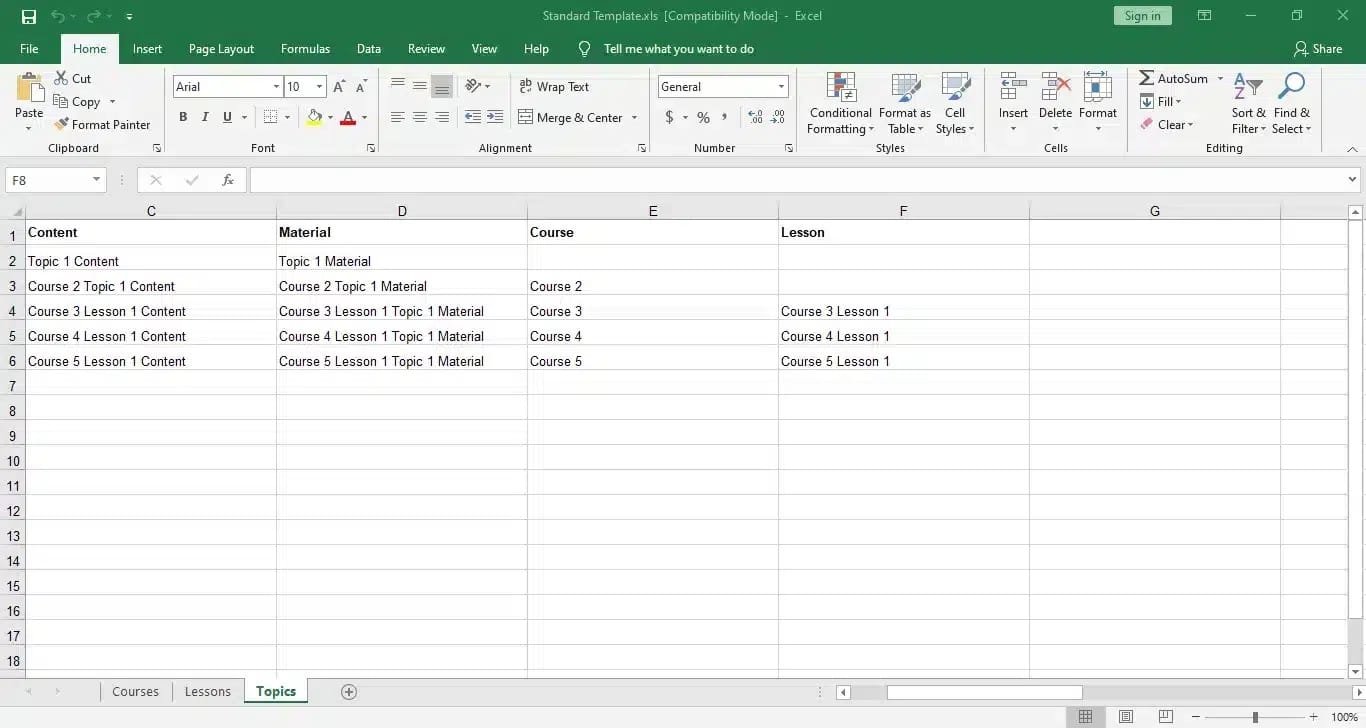Open the Fill dropdown
Viewport: 1366px width, 728px height.
tap(1161, 101)
